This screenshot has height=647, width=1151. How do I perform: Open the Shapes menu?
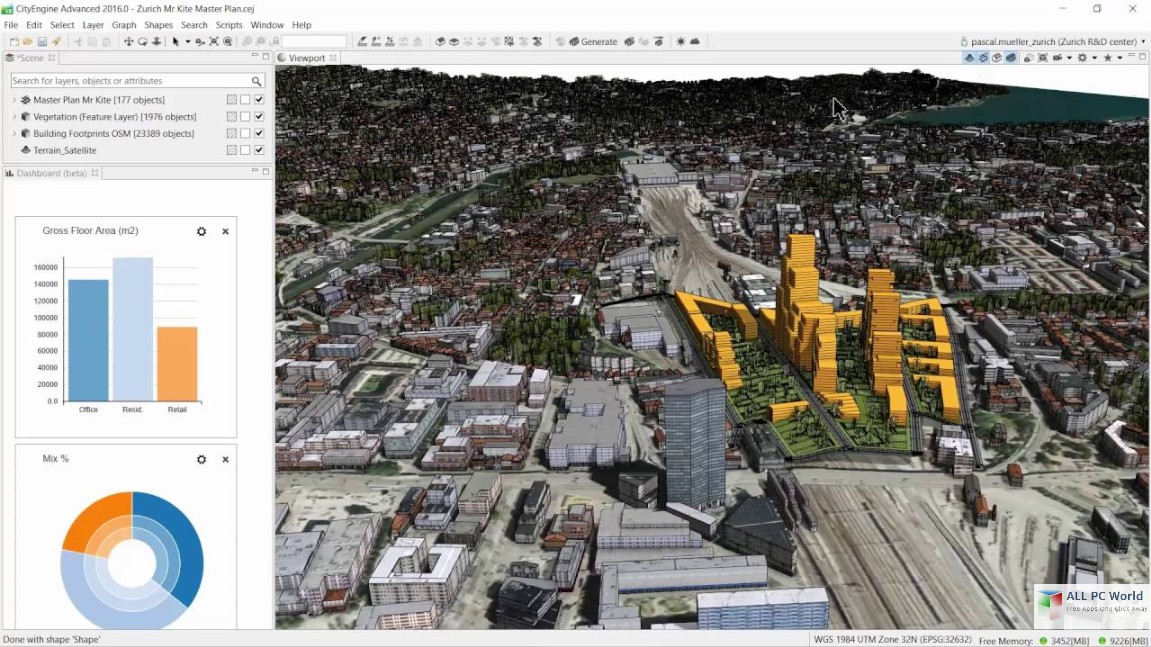(x=159, y=25)
